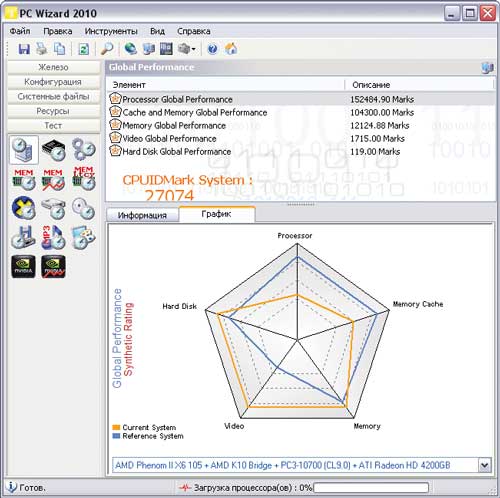Open the Правка menu
The image size is (500, 498).
point(58,31)
